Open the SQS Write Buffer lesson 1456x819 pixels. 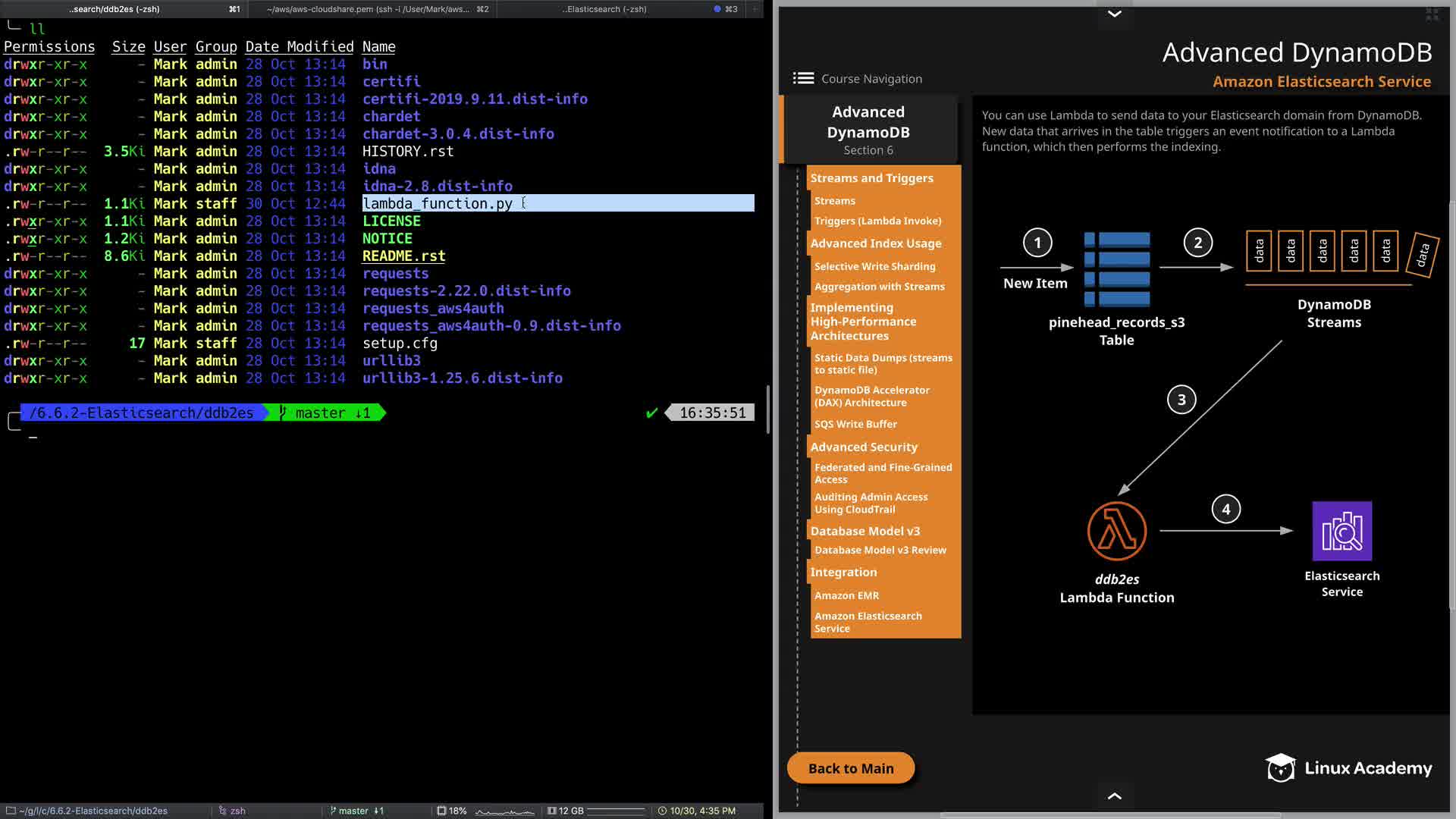(x=855, y=424)
